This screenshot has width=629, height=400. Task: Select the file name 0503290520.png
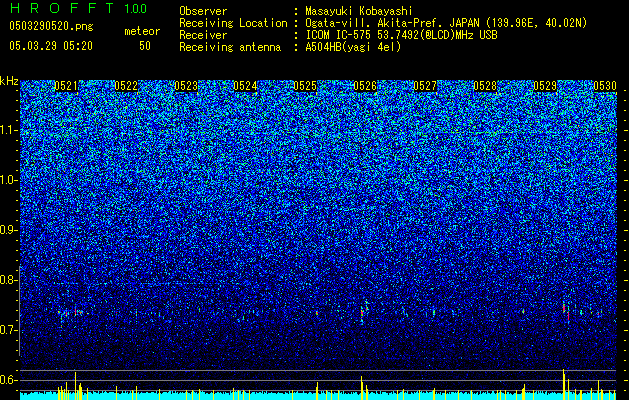tap(51, 26)
